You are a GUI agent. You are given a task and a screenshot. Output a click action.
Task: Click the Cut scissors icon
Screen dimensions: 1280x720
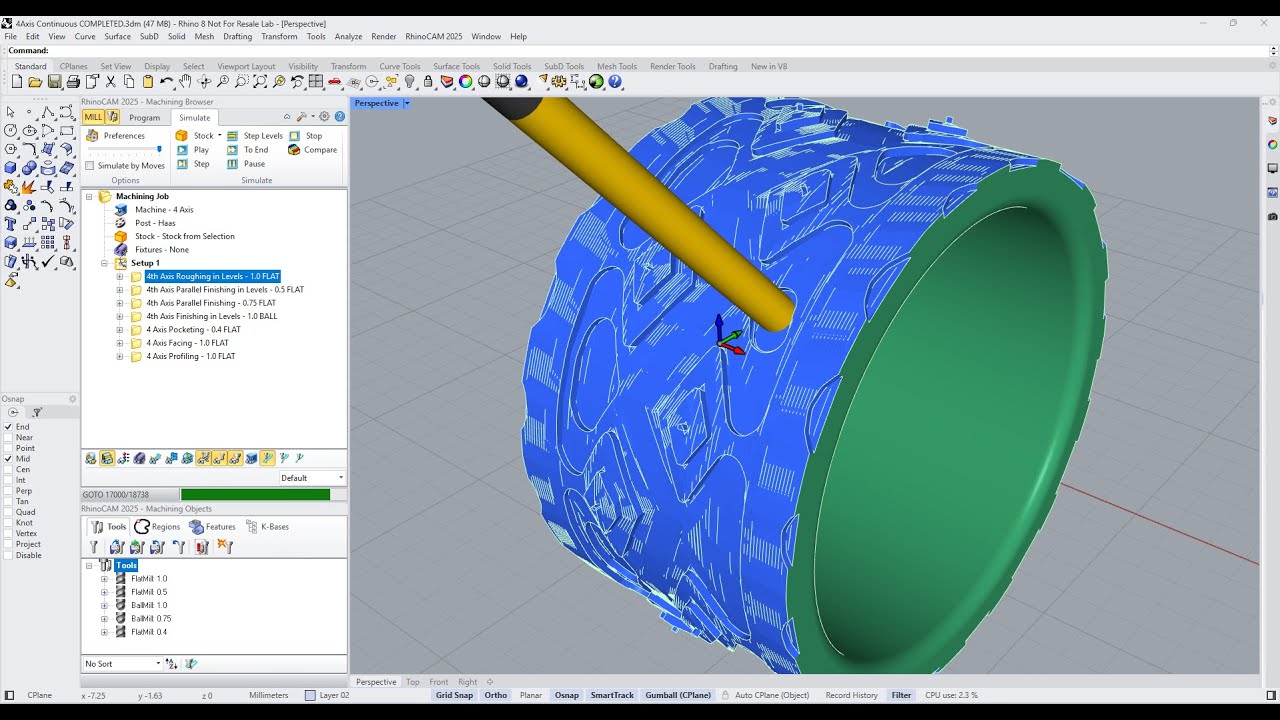tap(110, 82)
